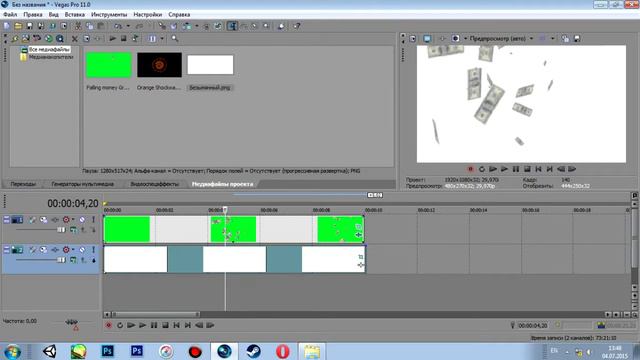The width and height of the screenshot is (640, 360).
Task: Open track 2 automation settings dropdown arrow
Action: [73, 250]
